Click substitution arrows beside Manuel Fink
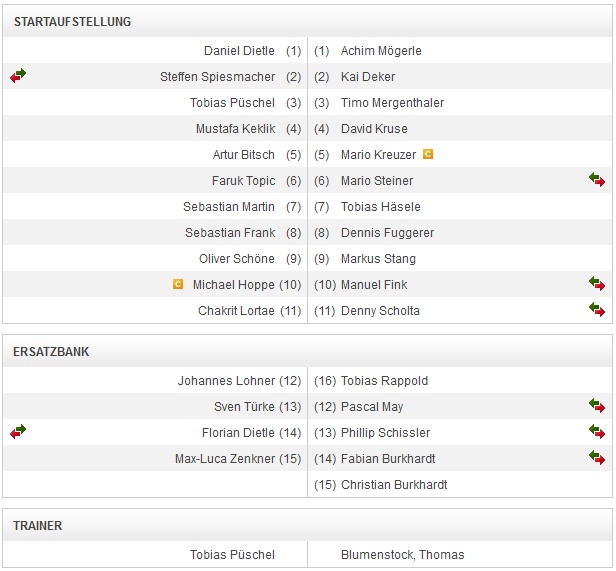 [x=597, y=284]
